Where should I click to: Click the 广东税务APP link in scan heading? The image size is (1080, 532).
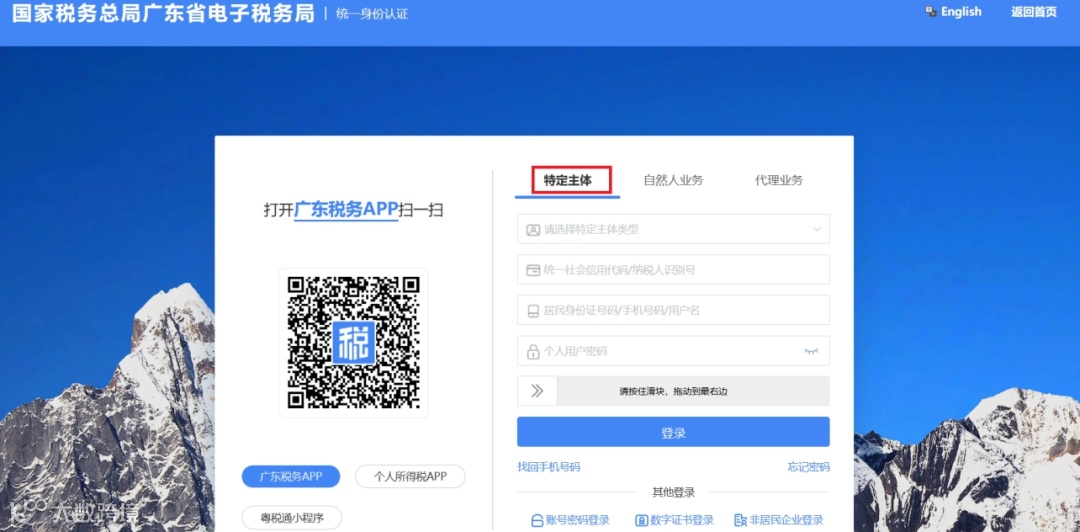[x=346, y=209]
